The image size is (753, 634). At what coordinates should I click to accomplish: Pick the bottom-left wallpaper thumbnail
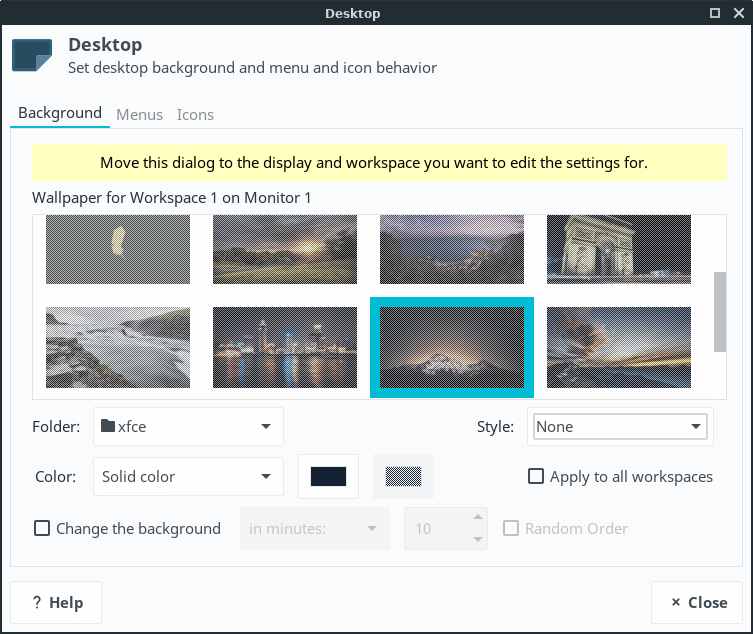118,347
